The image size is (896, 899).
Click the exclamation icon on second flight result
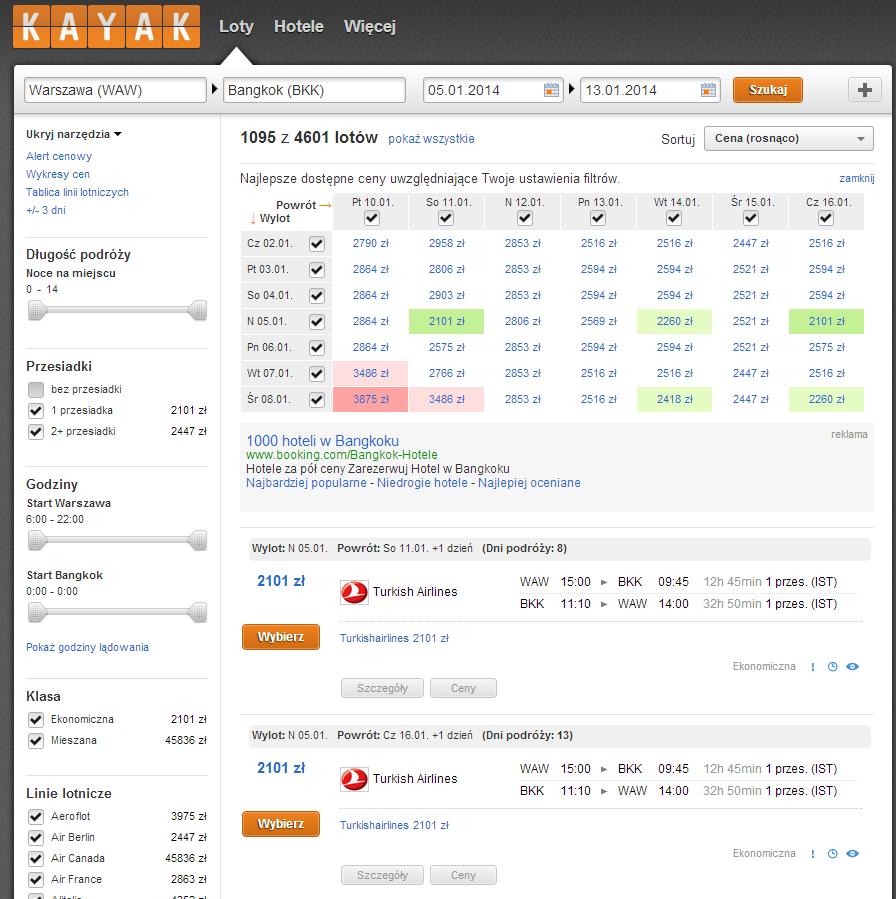(x=812, y=854)
